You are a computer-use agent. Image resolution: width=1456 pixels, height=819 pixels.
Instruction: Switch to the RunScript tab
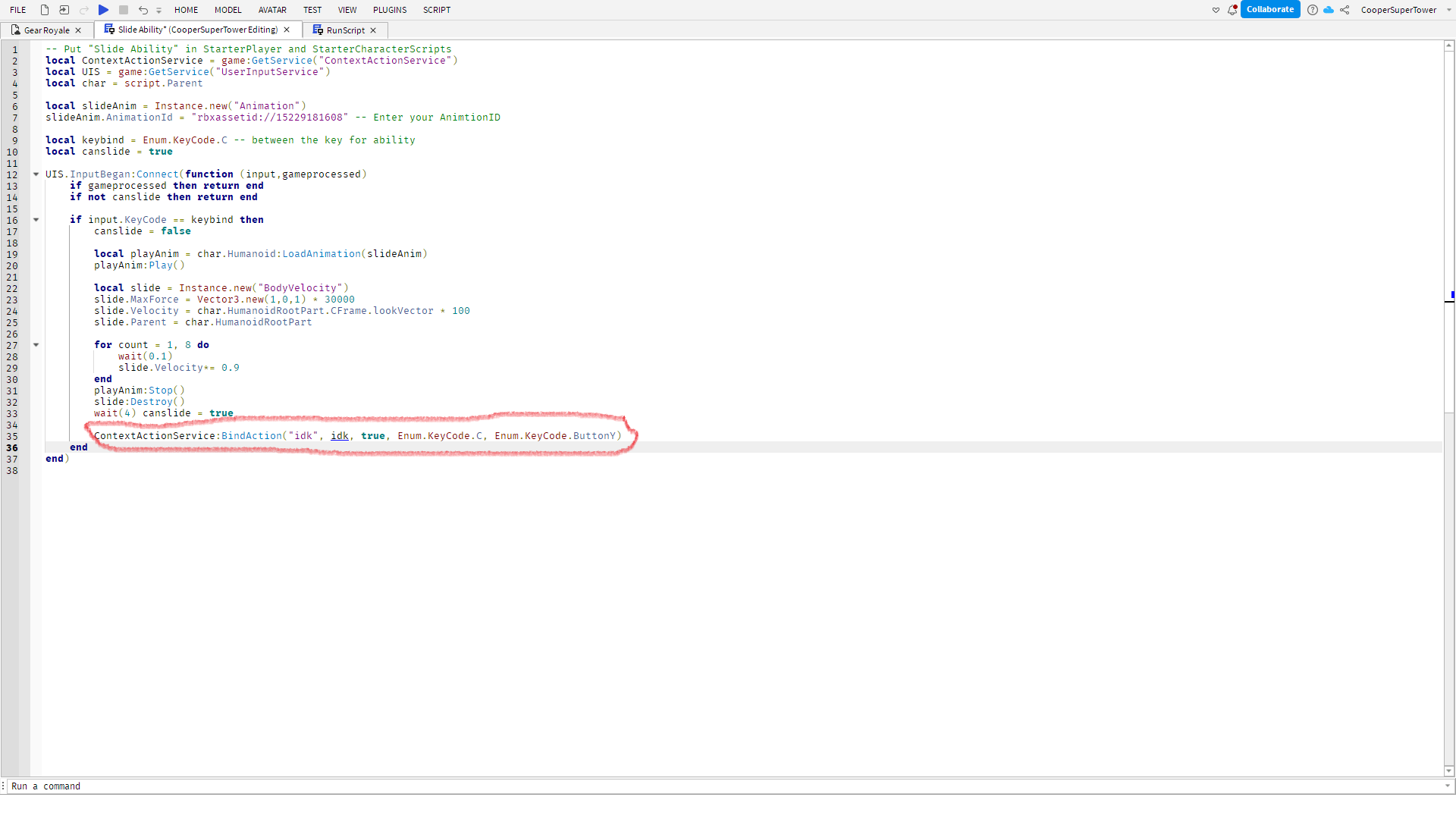click(x=345, y=30)
